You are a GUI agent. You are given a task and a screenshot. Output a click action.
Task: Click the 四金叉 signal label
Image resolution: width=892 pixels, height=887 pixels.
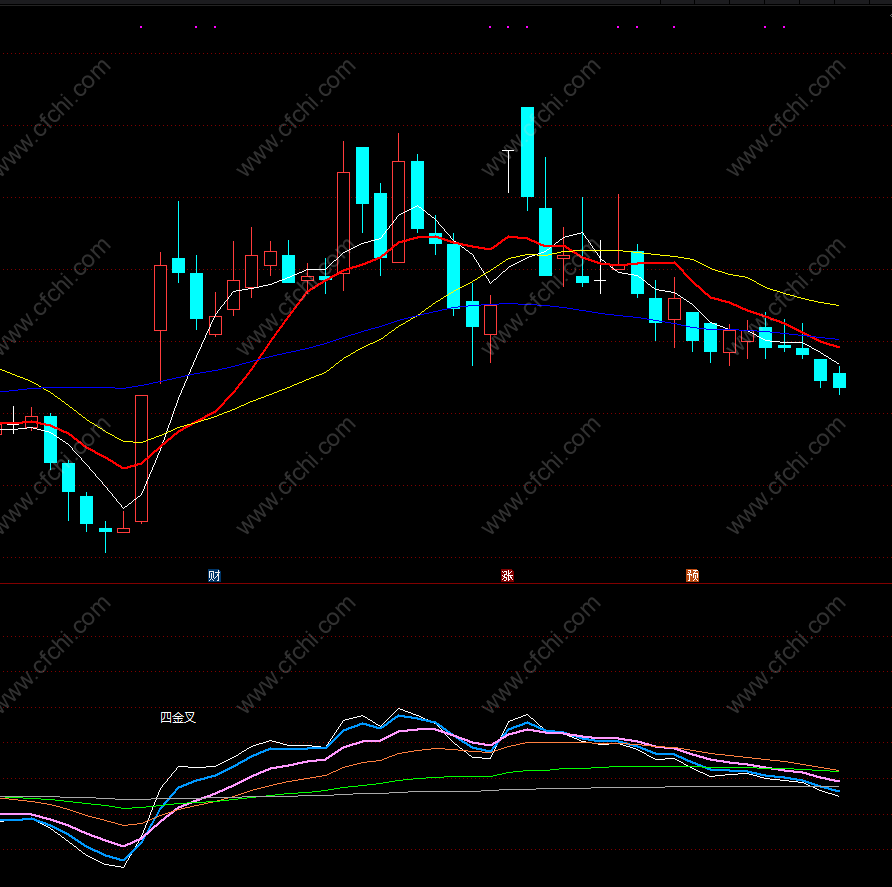(x=178, y=717)
